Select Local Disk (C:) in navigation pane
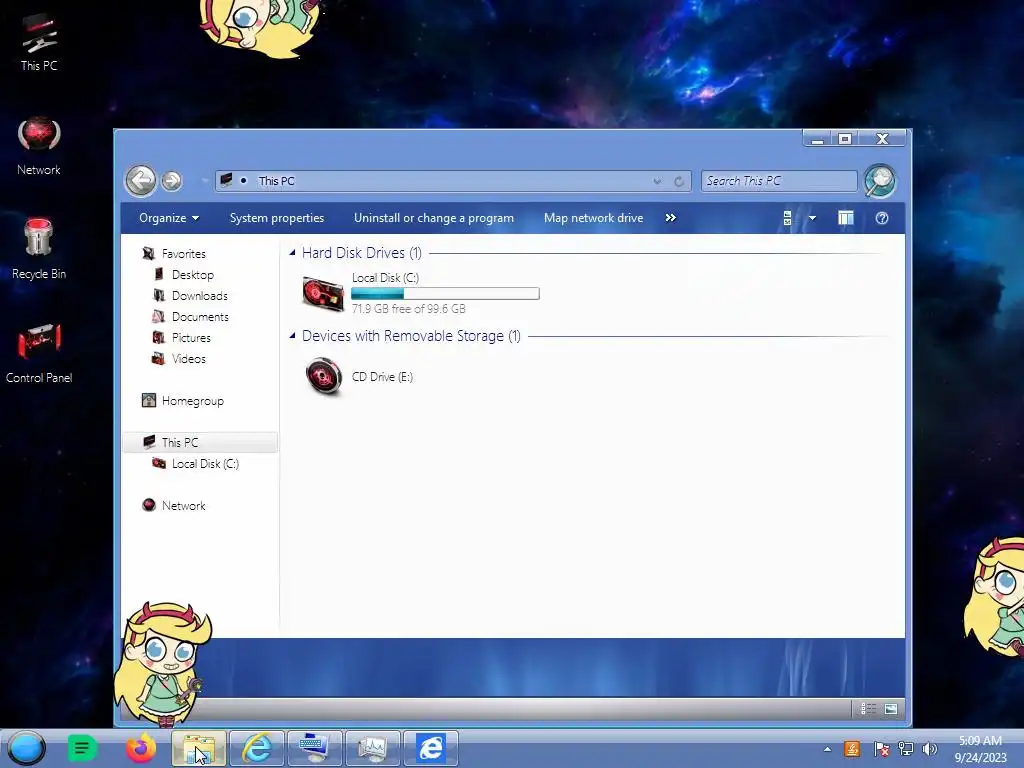The width and height of the screenshot is (1024, 768). coord(205,464)
